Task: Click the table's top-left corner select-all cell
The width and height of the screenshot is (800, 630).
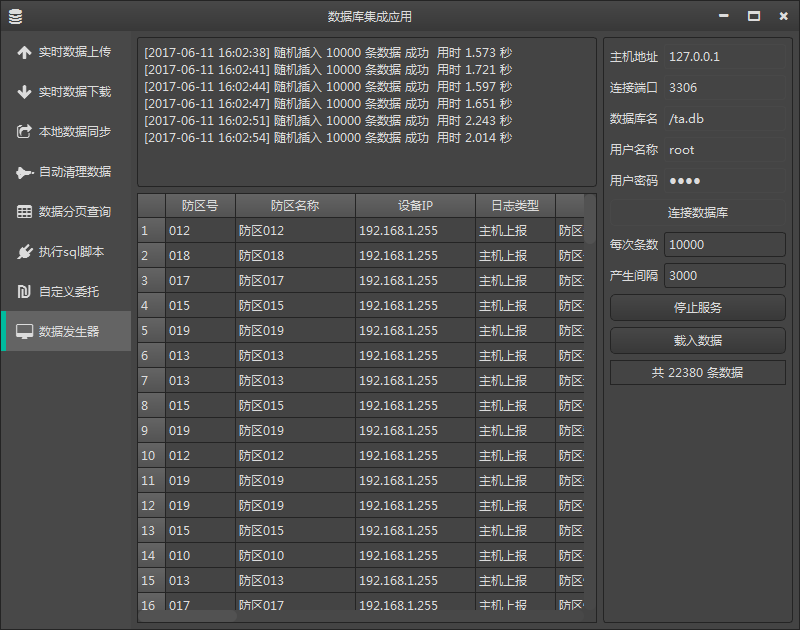Action: click(x=151, y=206)
